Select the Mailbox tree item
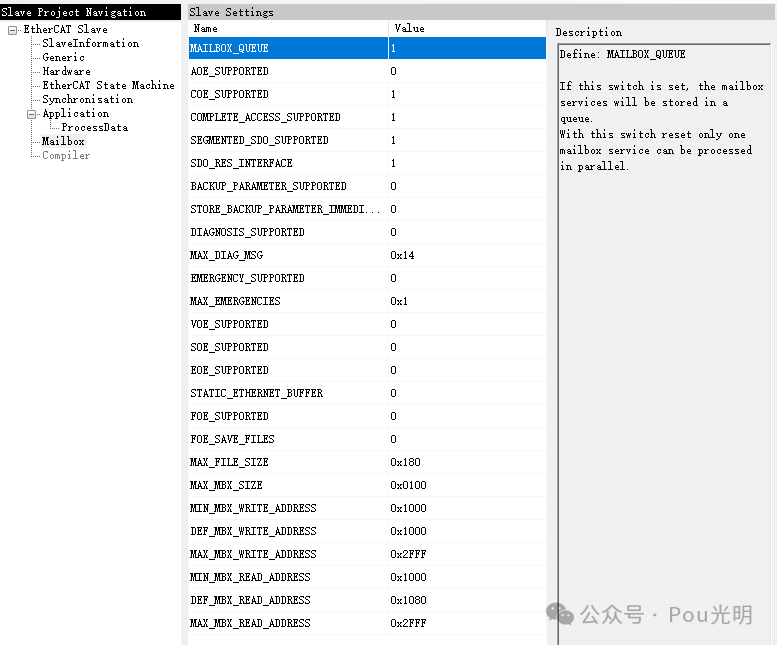This screenshot has height=645, width=777. point(63,141)
